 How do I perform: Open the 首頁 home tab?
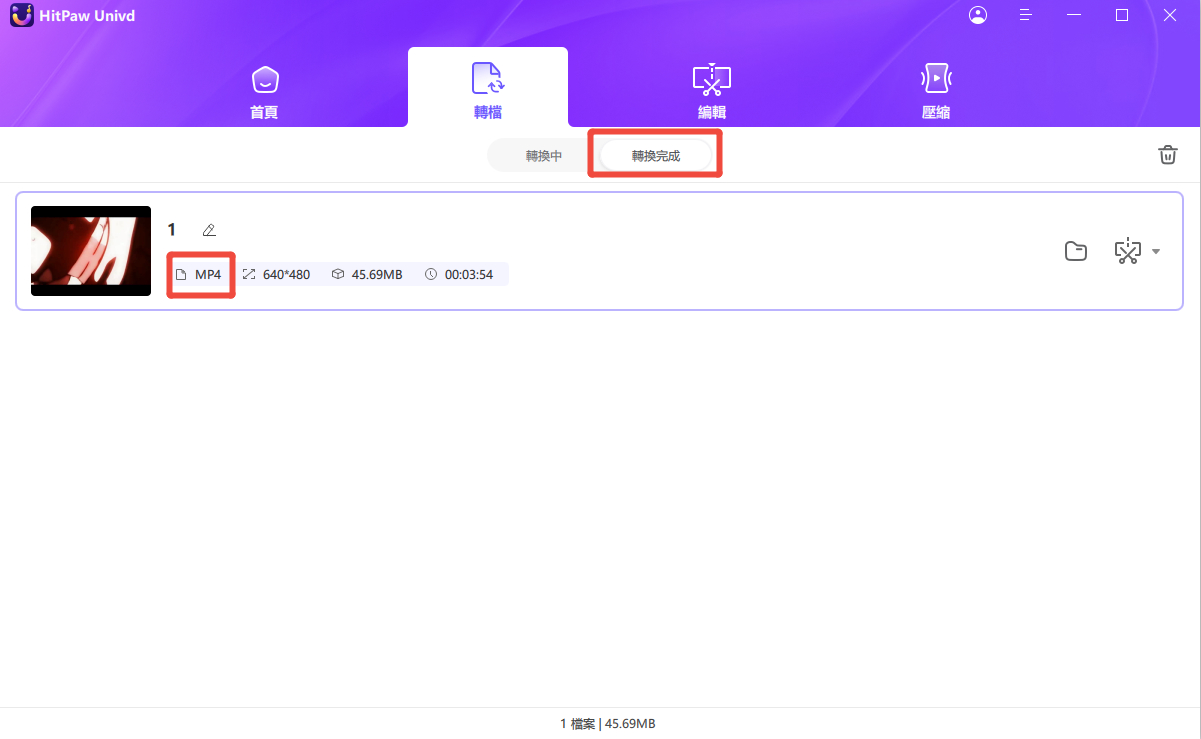click(x=264, y=91)
